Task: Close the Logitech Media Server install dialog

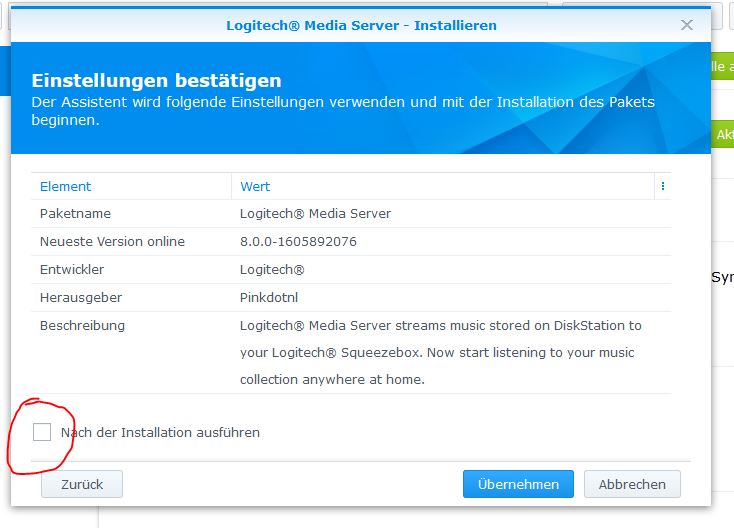Action: coord(687,25)
